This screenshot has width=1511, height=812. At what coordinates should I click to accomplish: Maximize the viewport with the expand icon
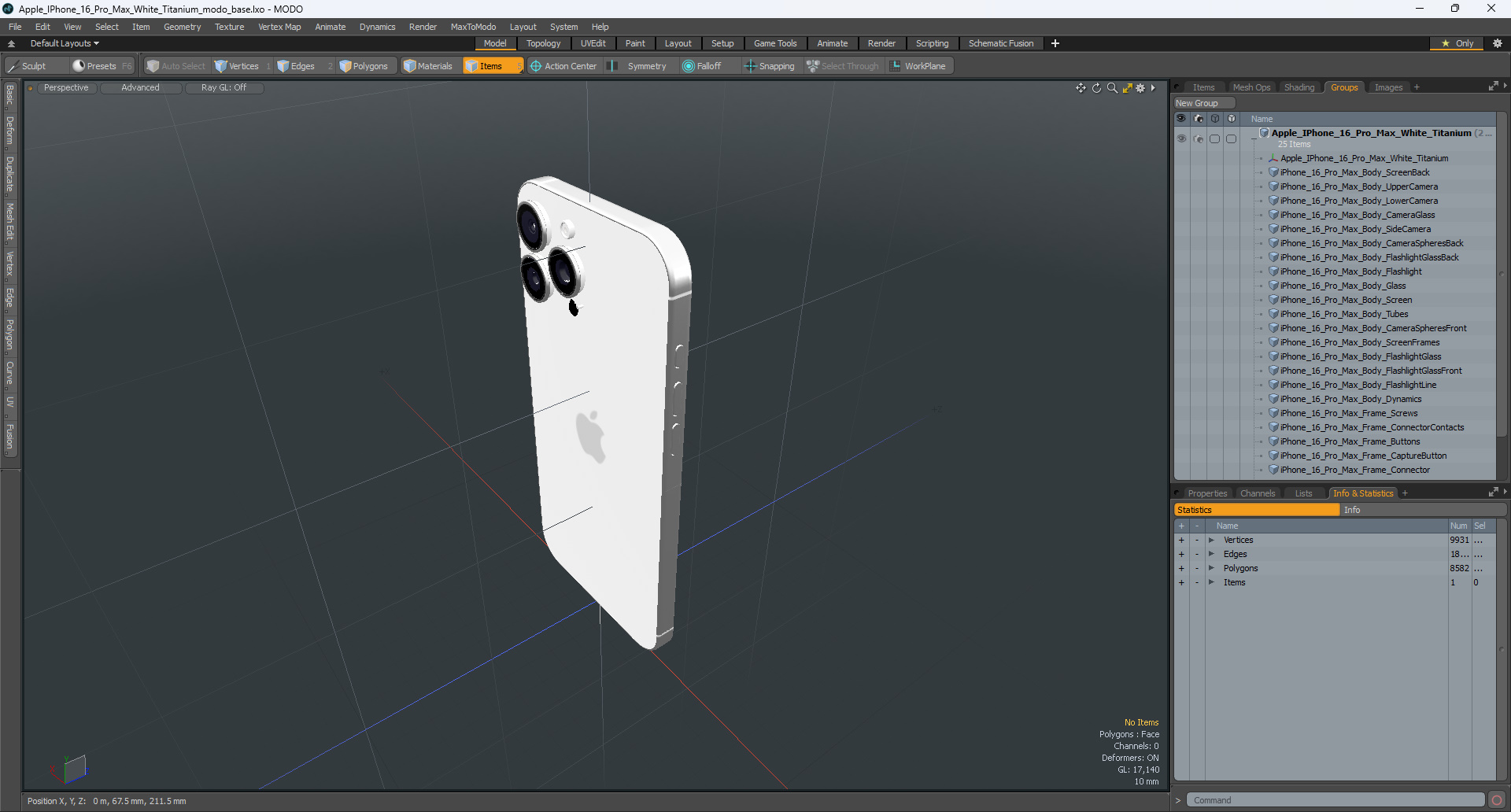[1127, 88]
